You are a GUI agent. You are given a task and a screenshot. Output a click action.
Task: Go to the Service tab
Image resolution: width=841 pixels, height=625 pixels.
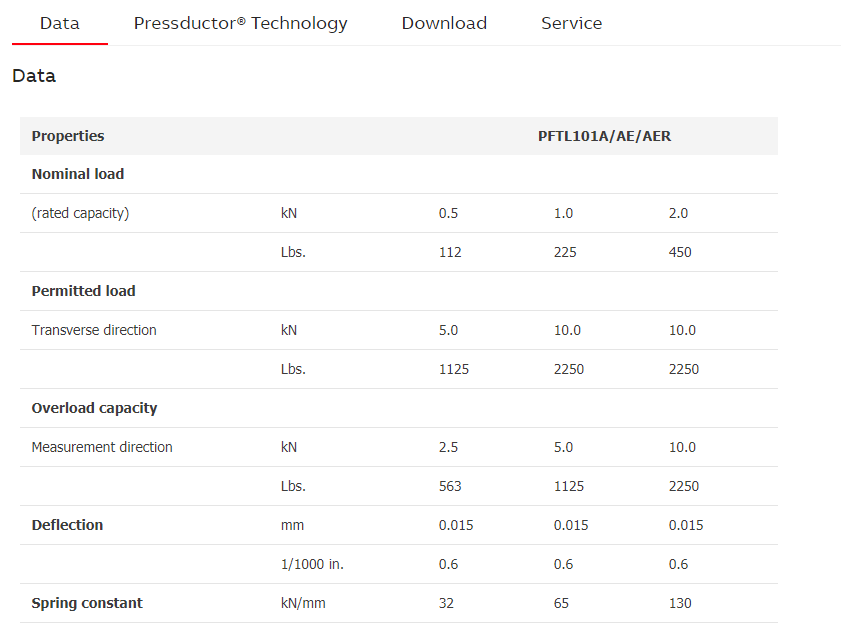click(571, 23)
